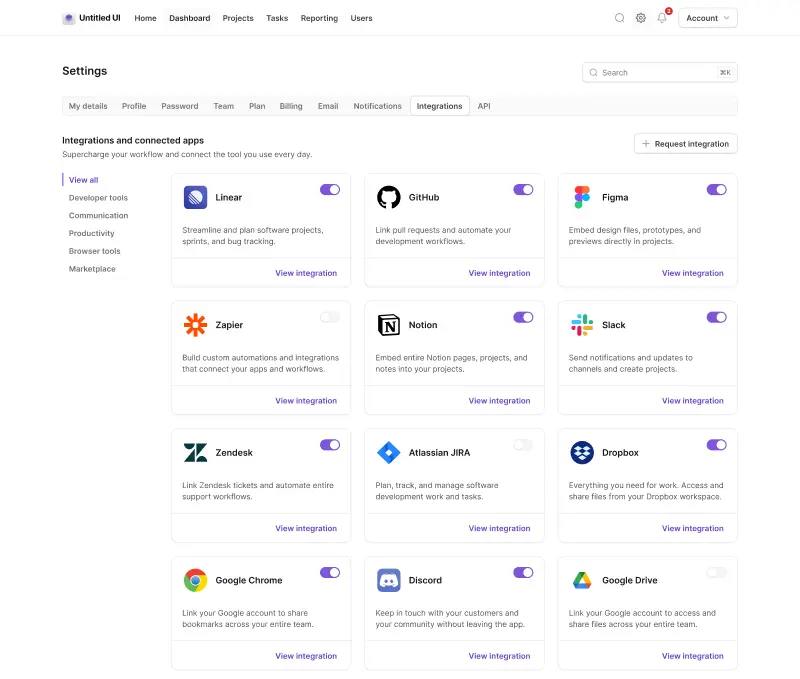Click the Dropbox logo icon

582,452
